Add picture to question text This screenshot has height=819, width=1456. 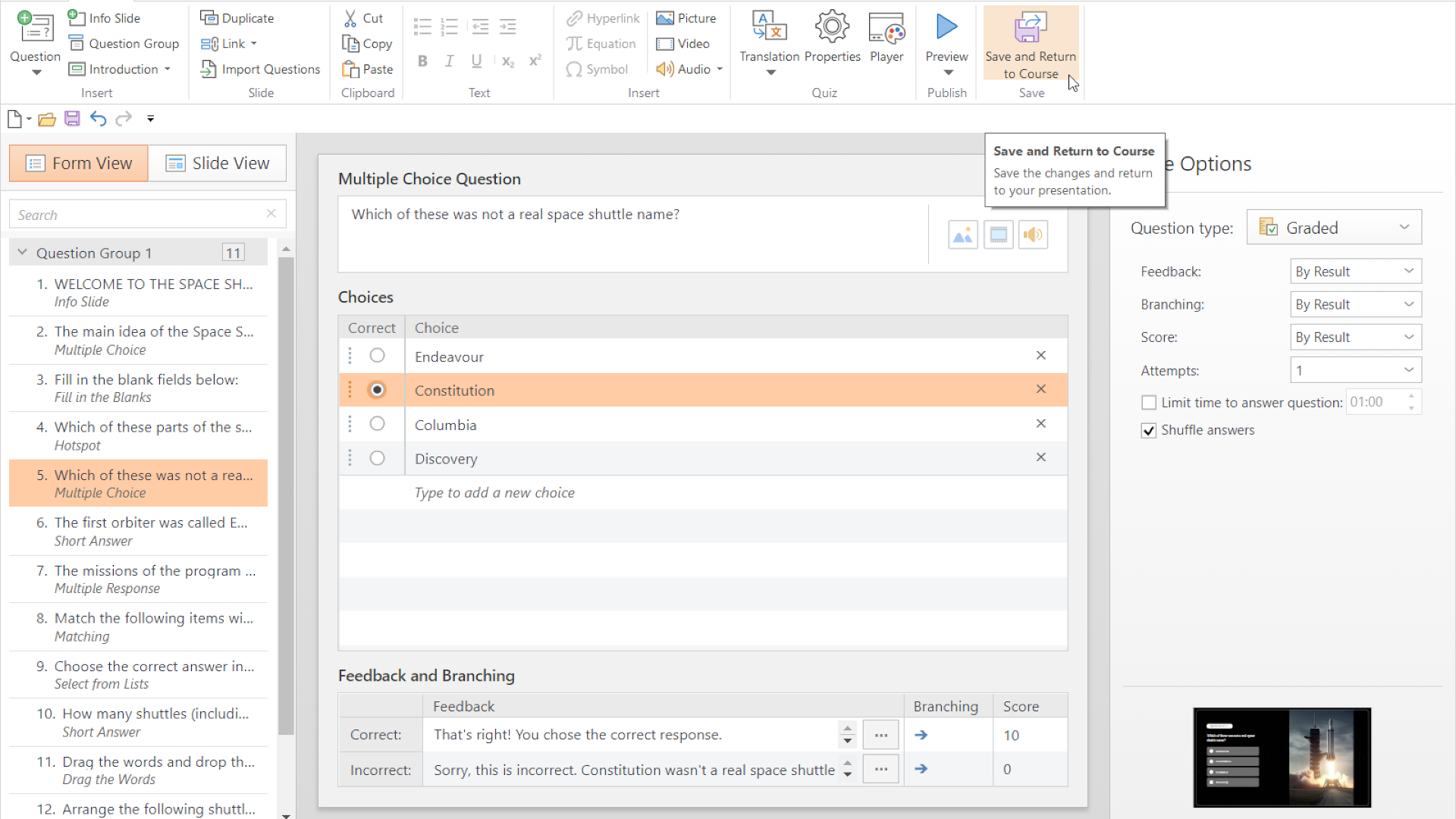(963, 235)
